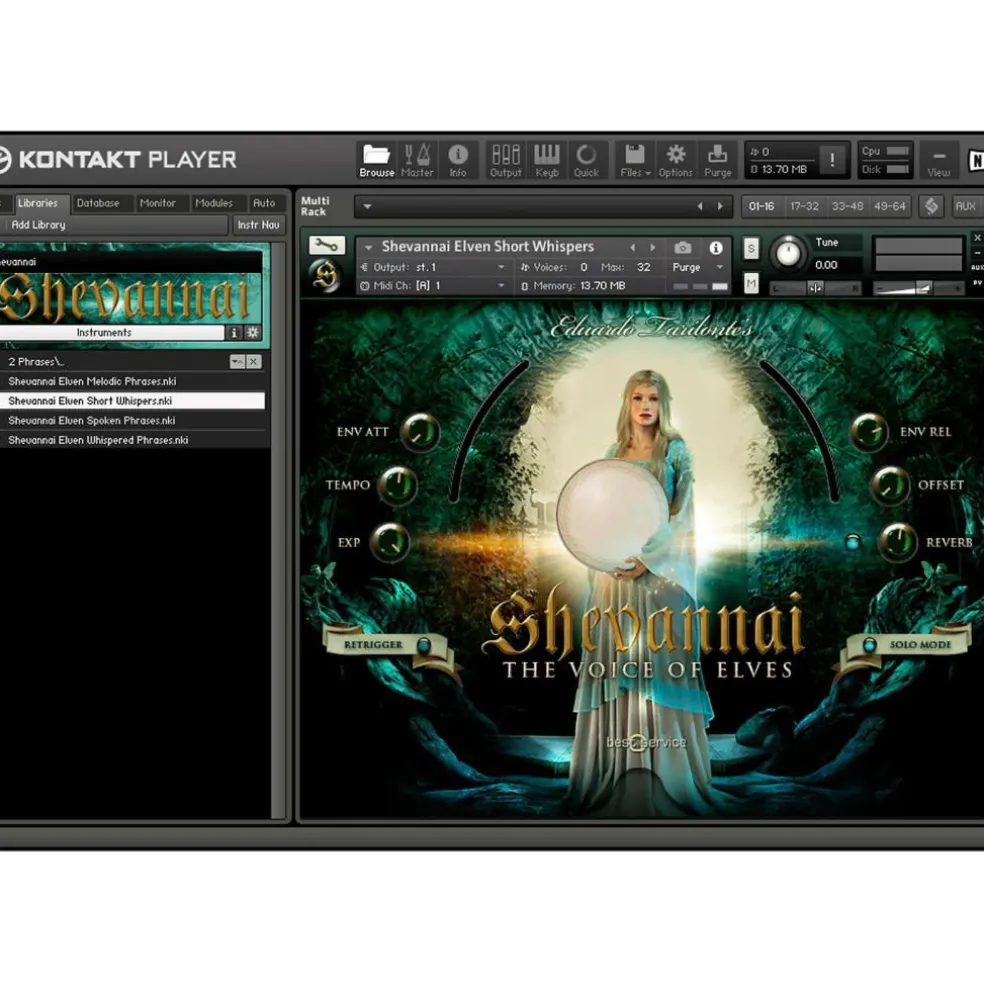Click the Purge toolbar icon

click(717, 160)
